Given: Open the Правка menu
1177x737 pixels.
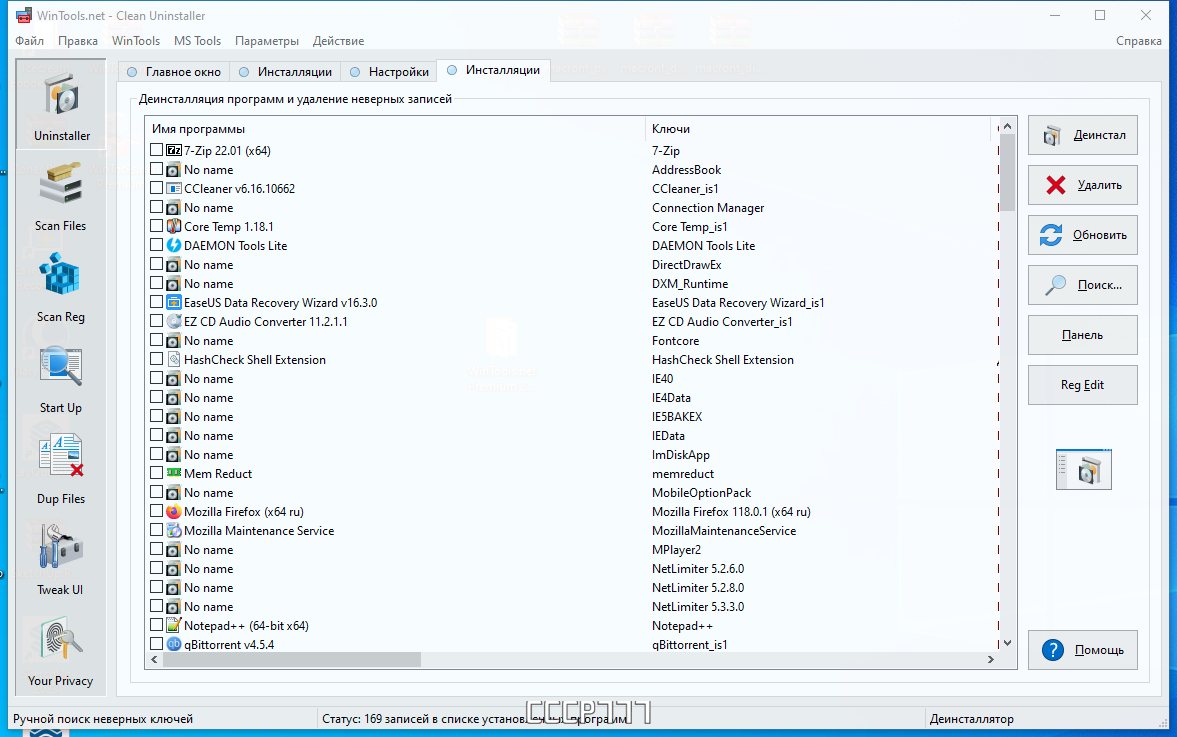Looking at the screenshot, I should tap(78, 41).
